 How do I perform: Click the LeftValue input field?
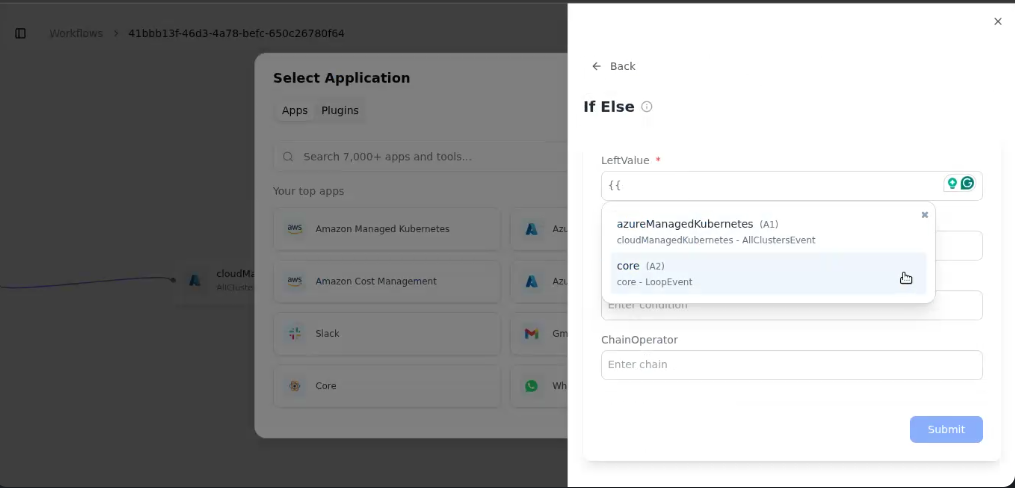[770, 186]
